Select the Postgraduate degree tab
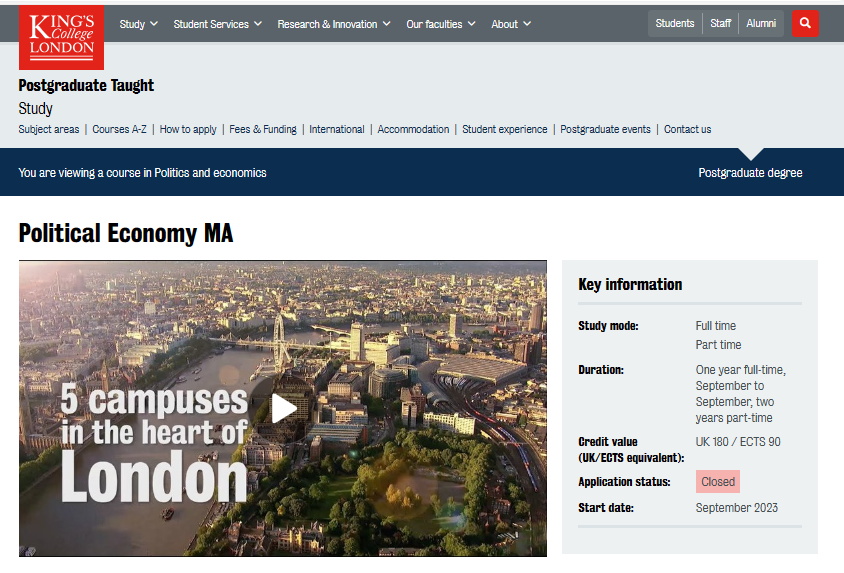 coord(750,173)
